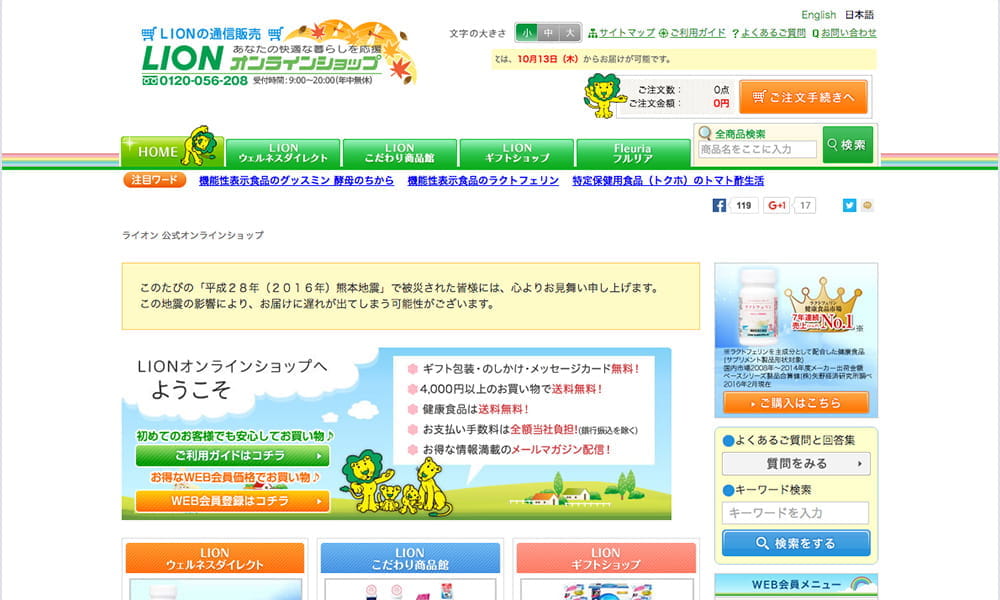Open the Fleuria フルリア tab

[x=633, y=153]
